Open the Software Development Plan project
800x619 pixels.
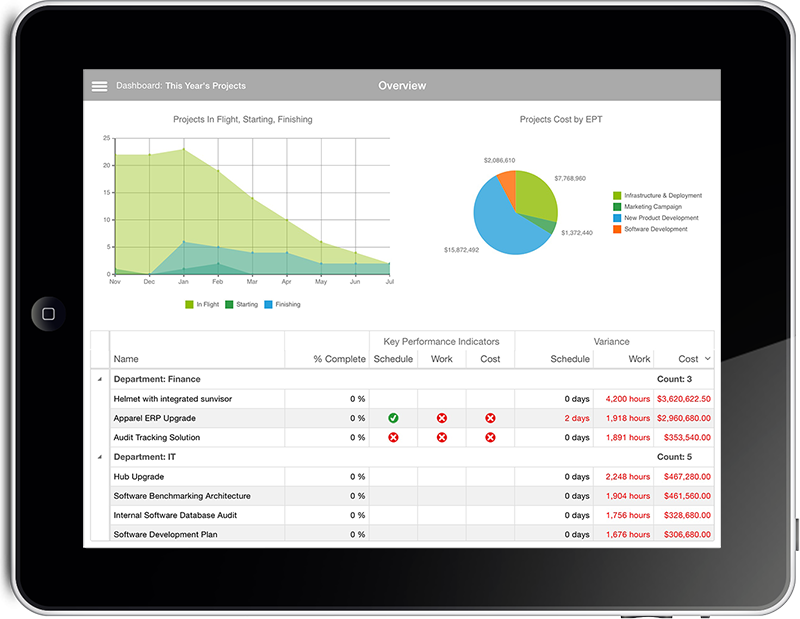pos(165,534)
